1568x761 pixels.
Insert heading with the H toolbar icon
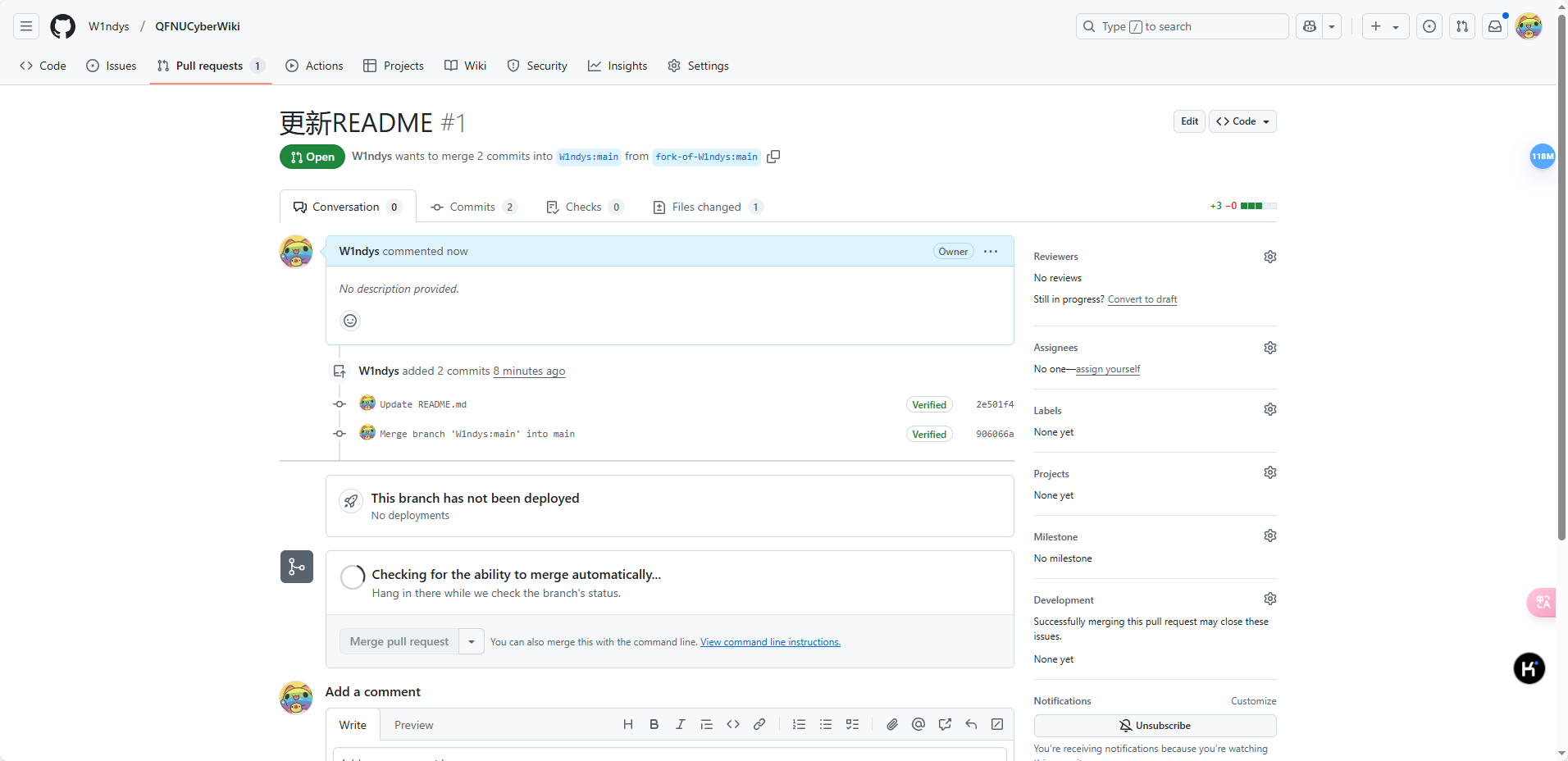[628, 724]
